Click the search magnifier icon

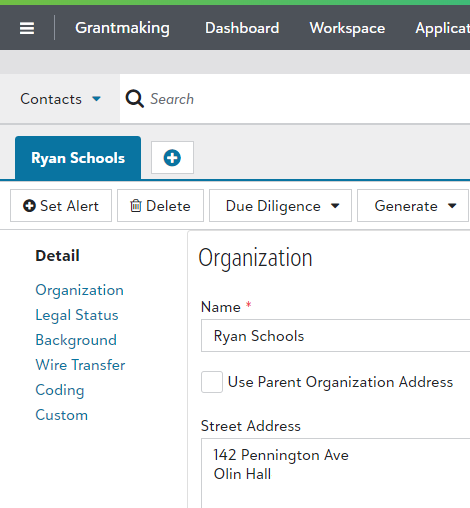point(134,99)
